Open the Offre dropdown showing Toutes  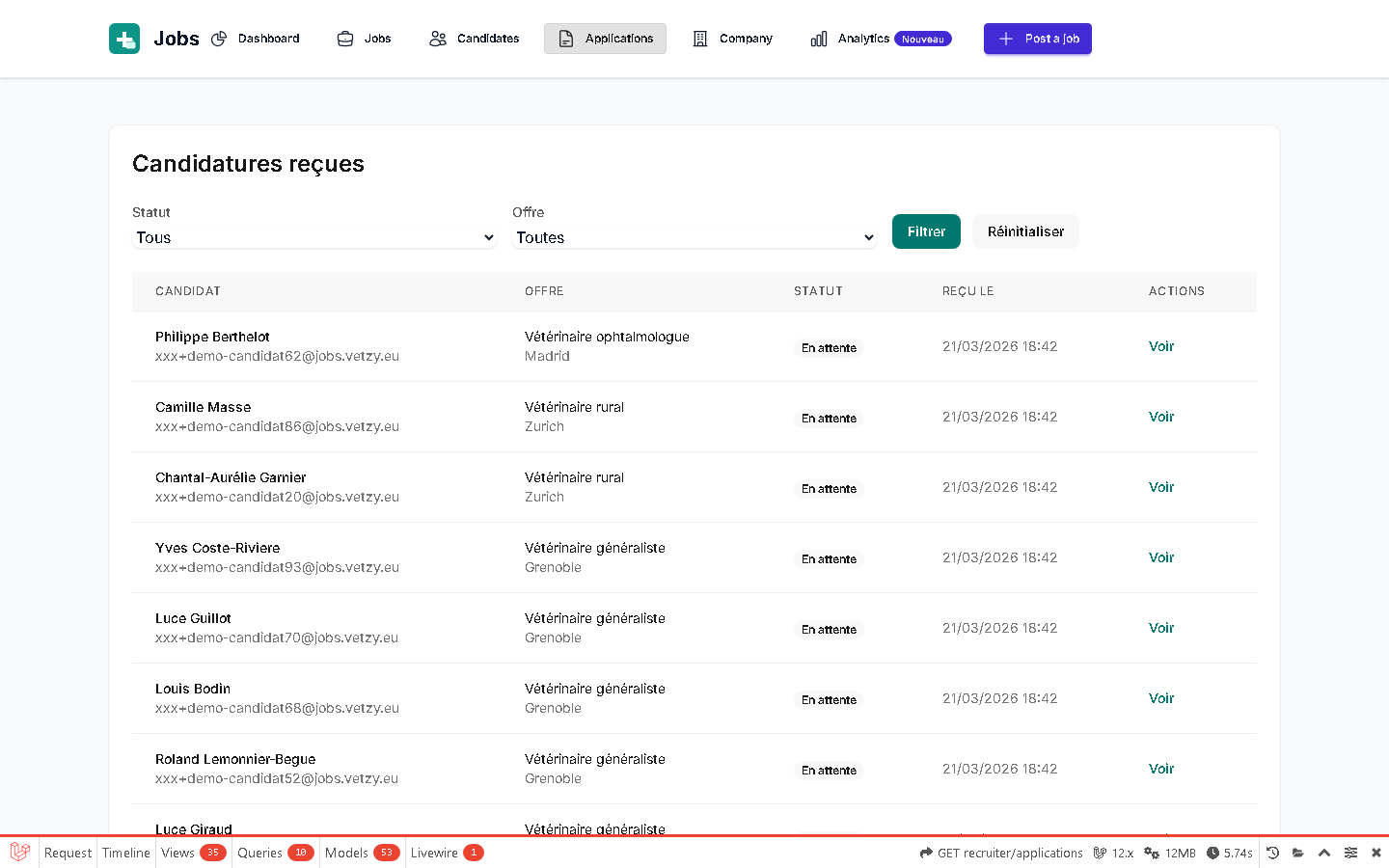click(x=694, y=237)
